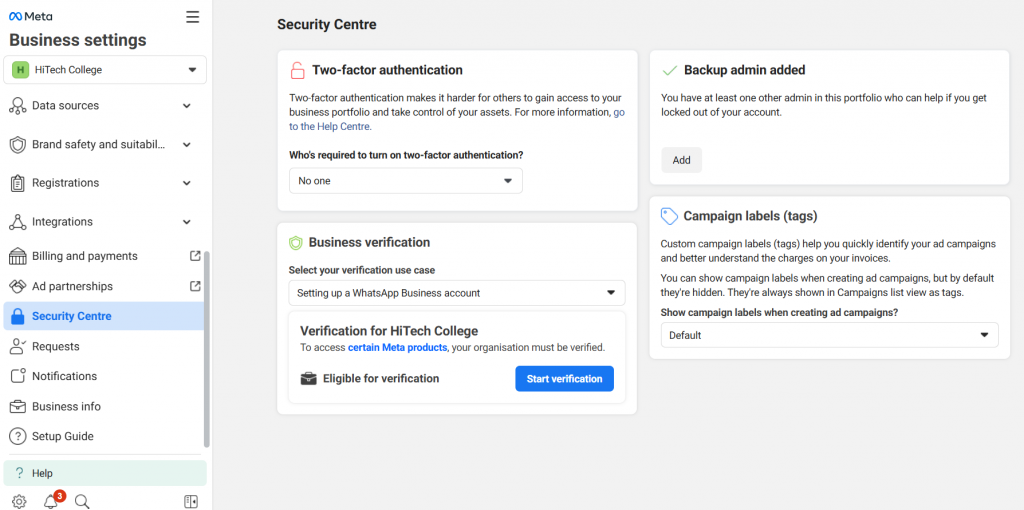Screen dimensions: 1024x510
Task: Open the hamburger menu icon
Action: [193, 17]
